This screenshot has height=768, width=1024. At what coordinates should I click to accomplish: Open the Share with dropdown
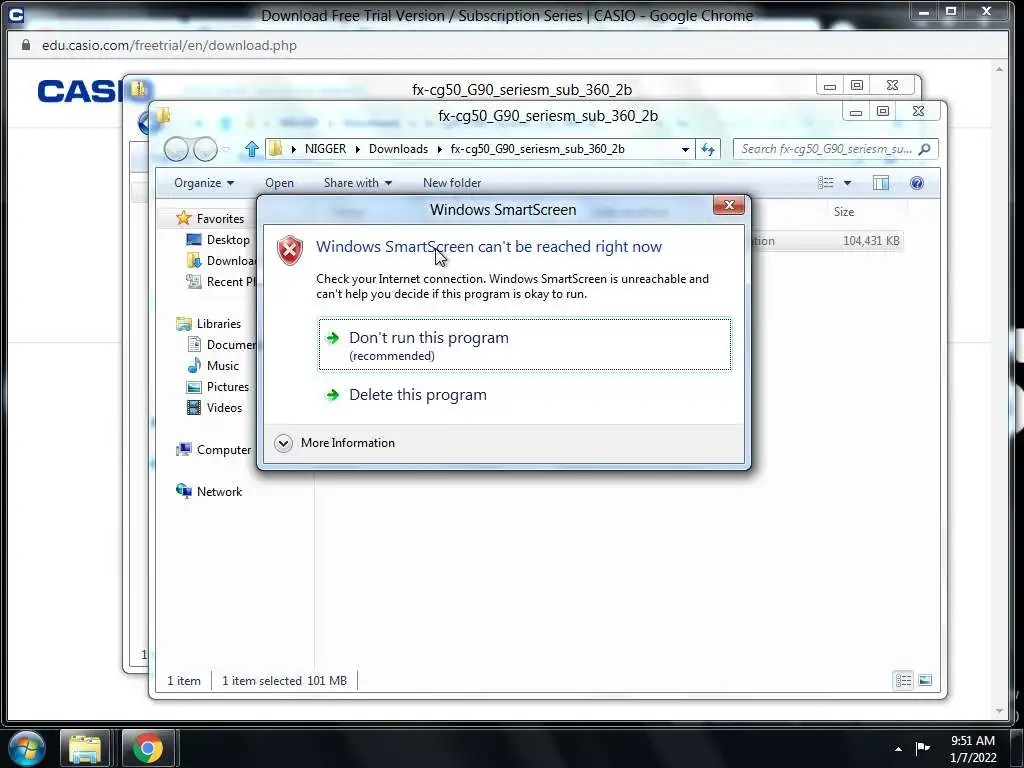coord(357,183)
